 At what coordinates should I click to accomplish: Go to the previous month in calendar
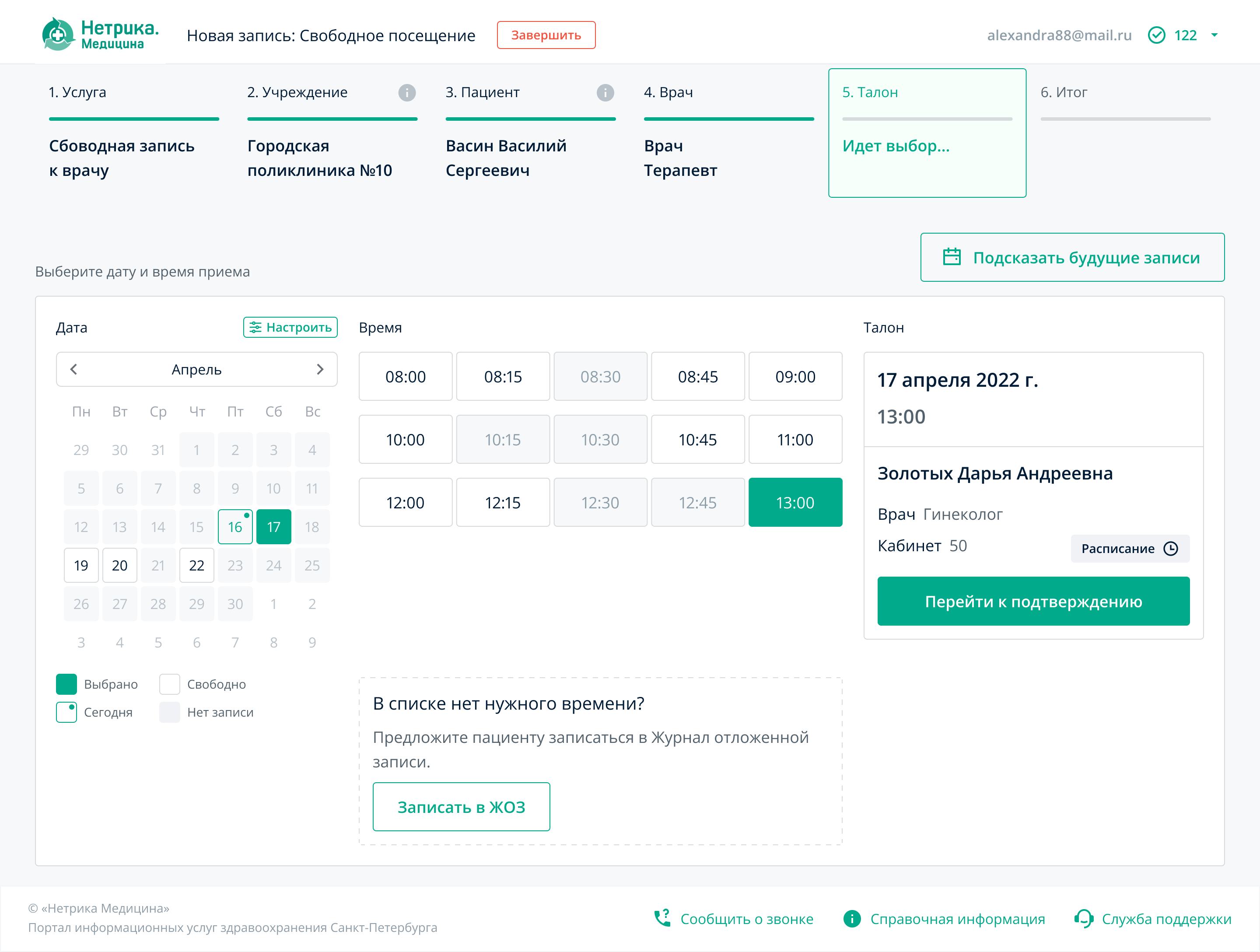coord(74,369)
